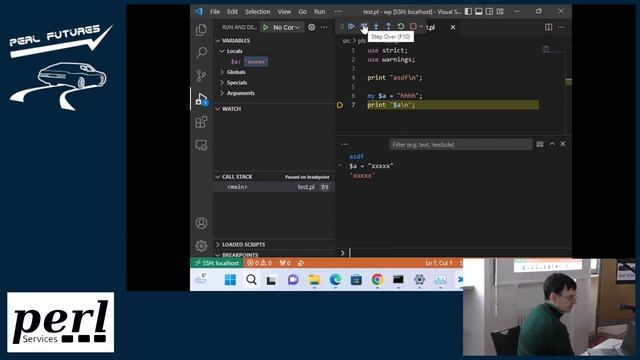Close the test.pl editor tab

click(x=453, y=27)
